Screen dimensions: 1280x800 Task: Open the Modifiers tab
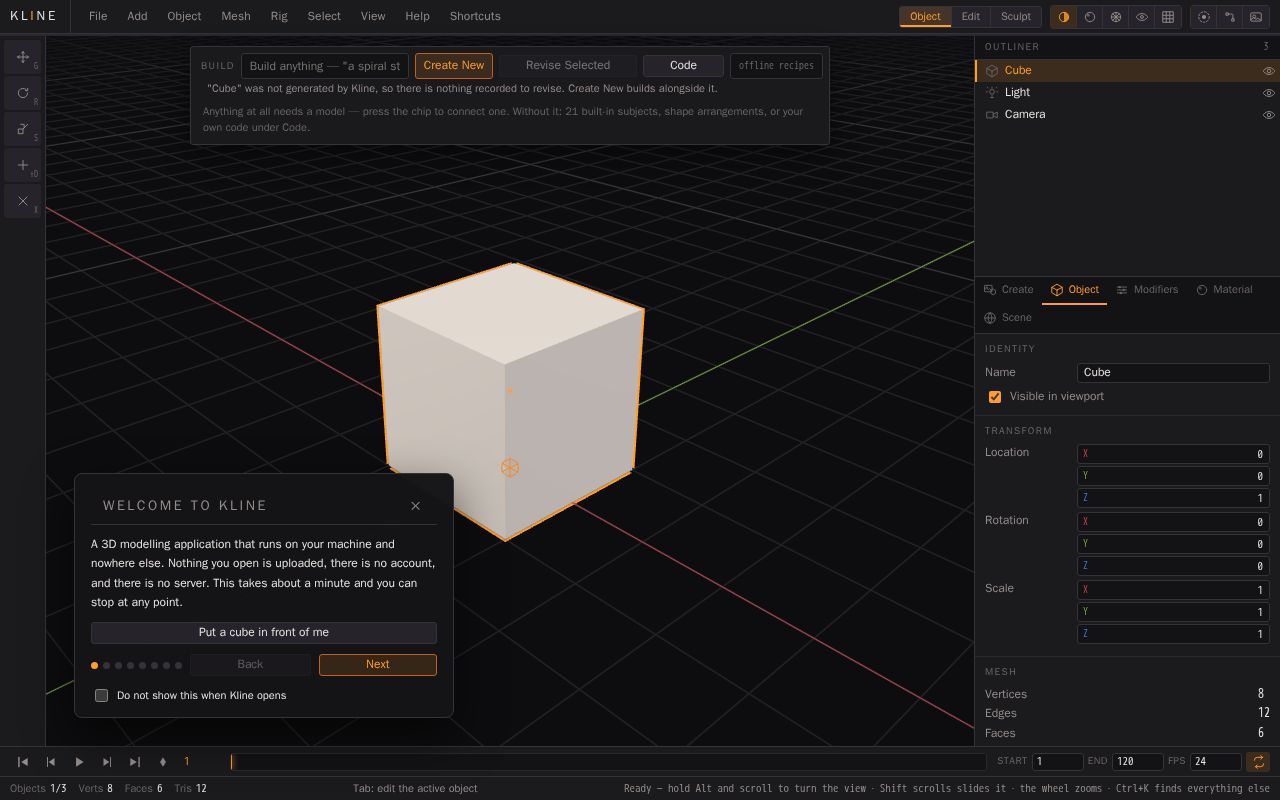click(1147, 290)
